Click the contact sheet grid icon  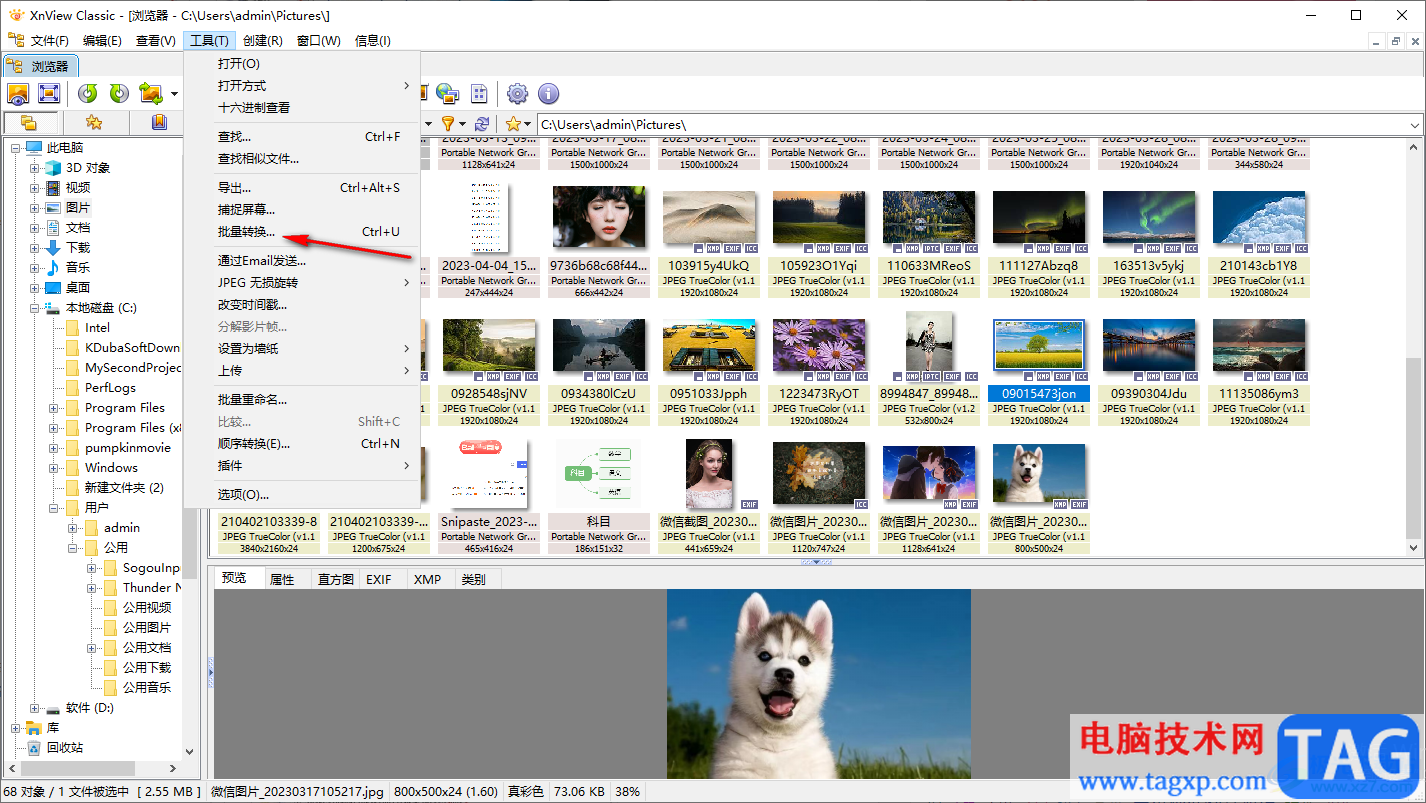[x=479, y=93]
